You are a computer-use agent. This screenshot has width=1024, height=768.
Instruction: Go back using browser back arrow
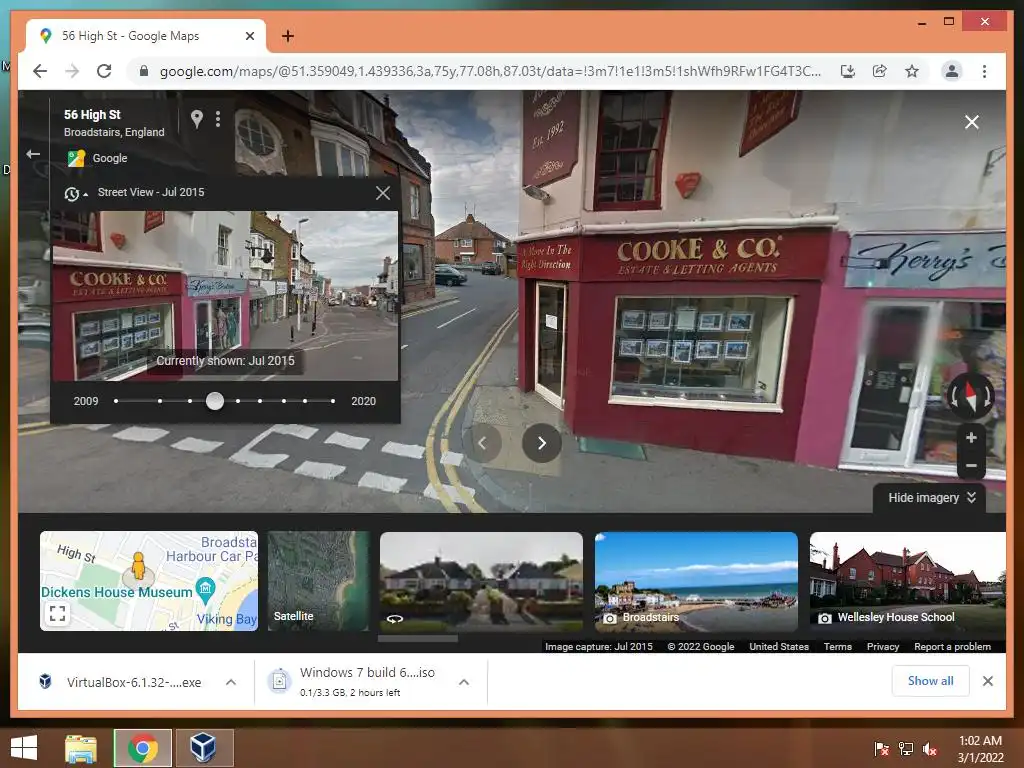point(40,71)
